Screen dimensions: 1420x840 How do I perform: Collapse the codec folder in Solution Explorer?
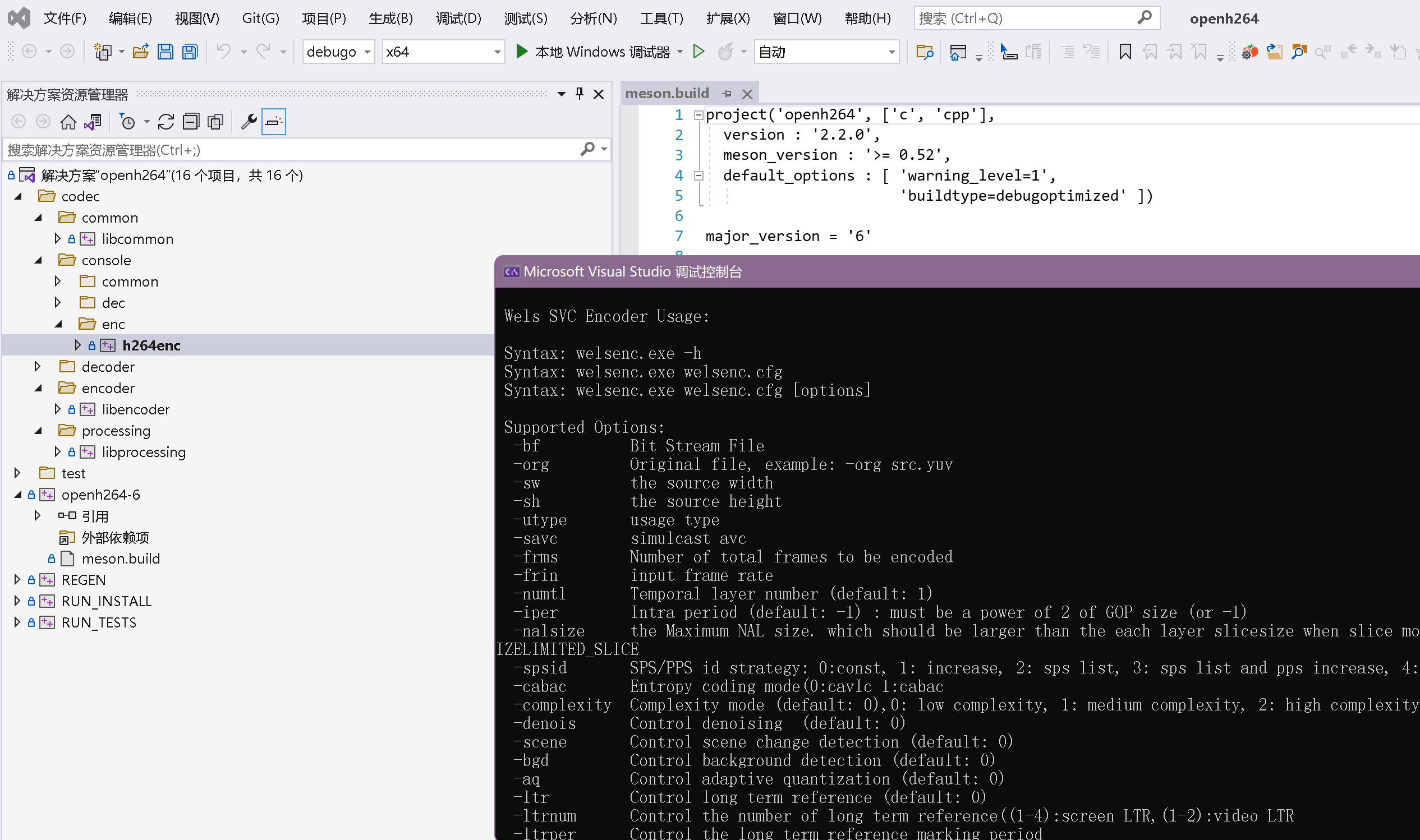point(17,196)
